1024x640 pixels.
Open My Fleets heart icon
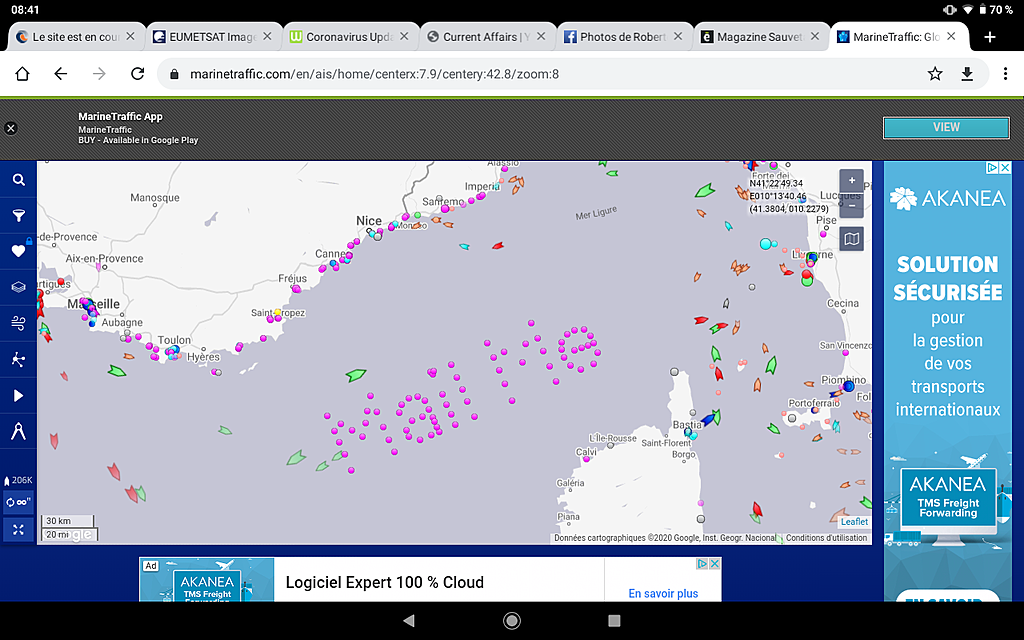(x=18, y=251)
